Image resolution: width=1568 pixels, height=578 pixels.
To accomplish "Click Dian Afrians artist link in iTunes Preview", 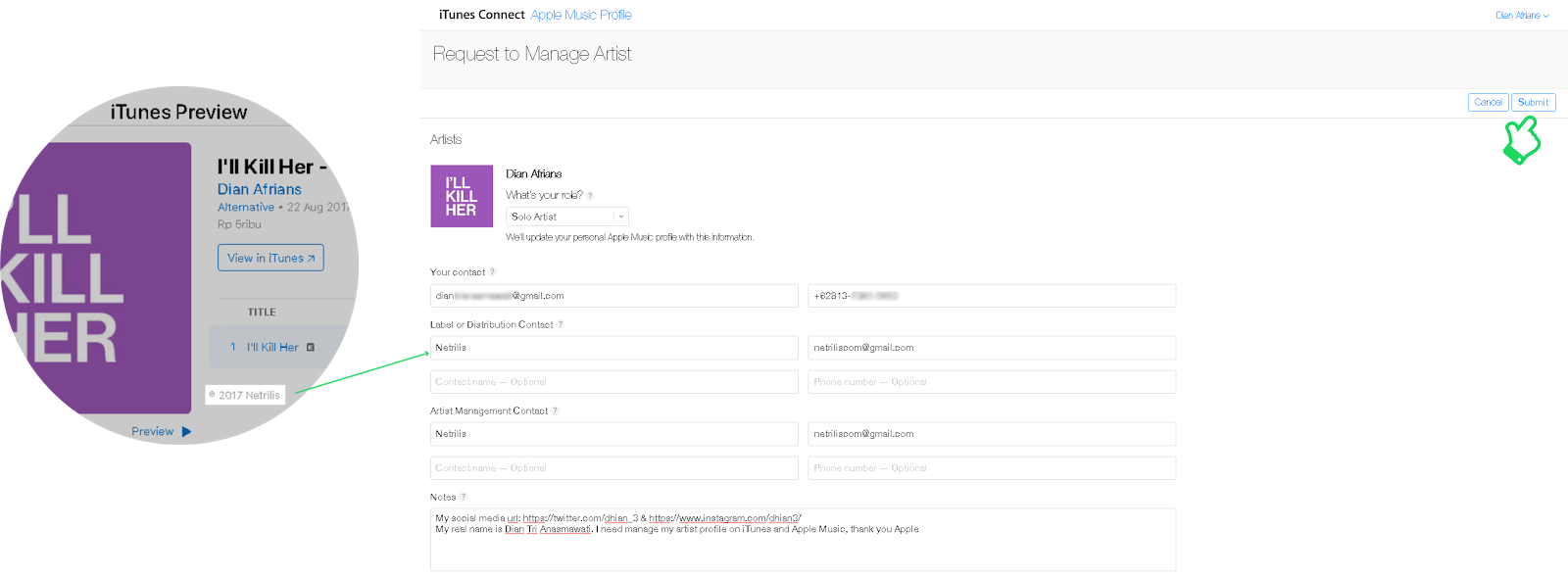I will [x=260, y=189].
